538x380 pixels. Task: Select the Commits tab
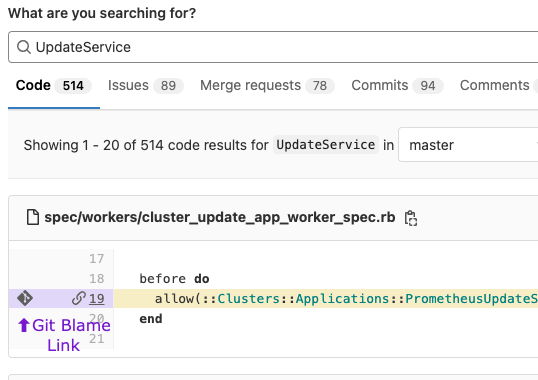coord(397,85)
